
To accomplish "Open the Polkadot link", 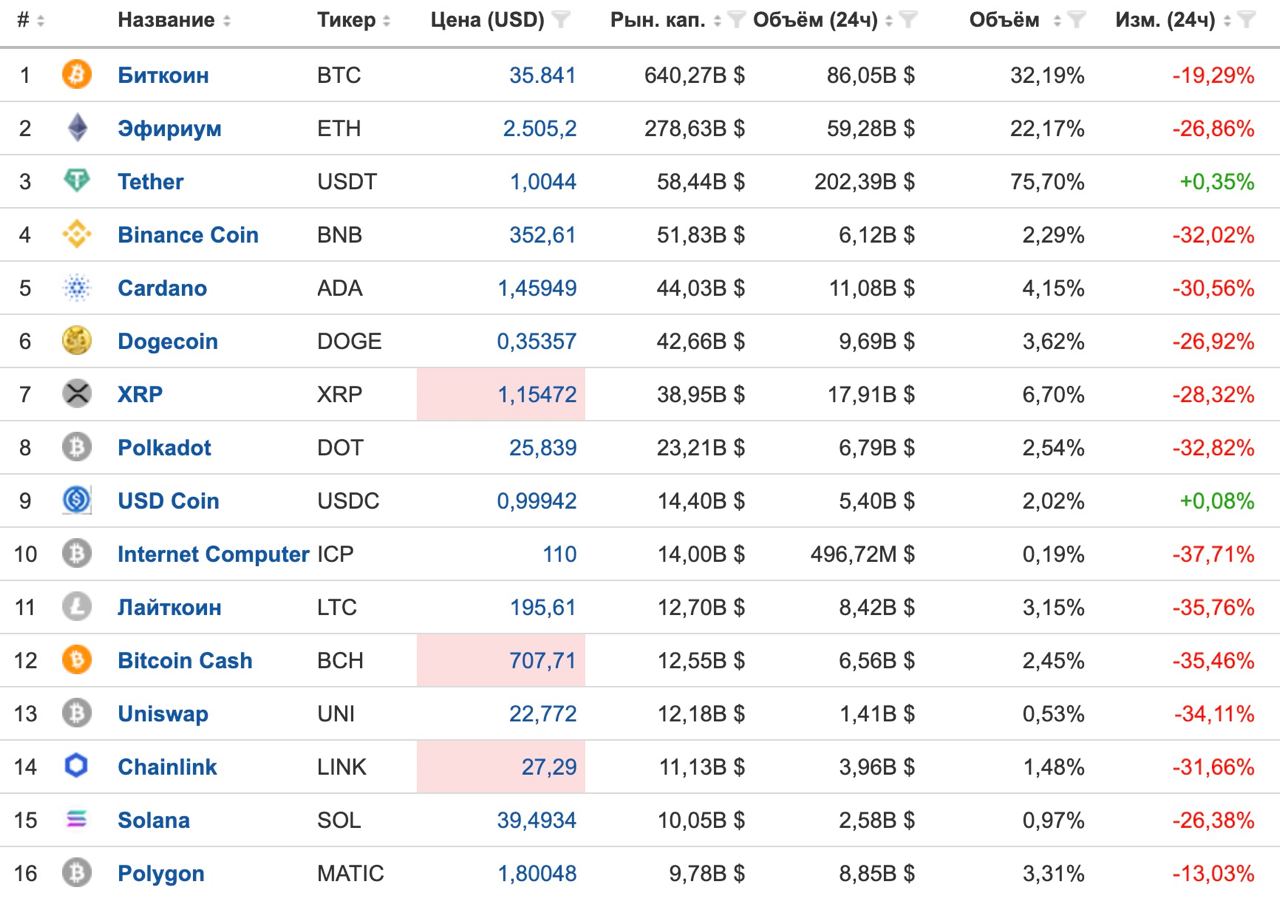I will click(164, 447).
